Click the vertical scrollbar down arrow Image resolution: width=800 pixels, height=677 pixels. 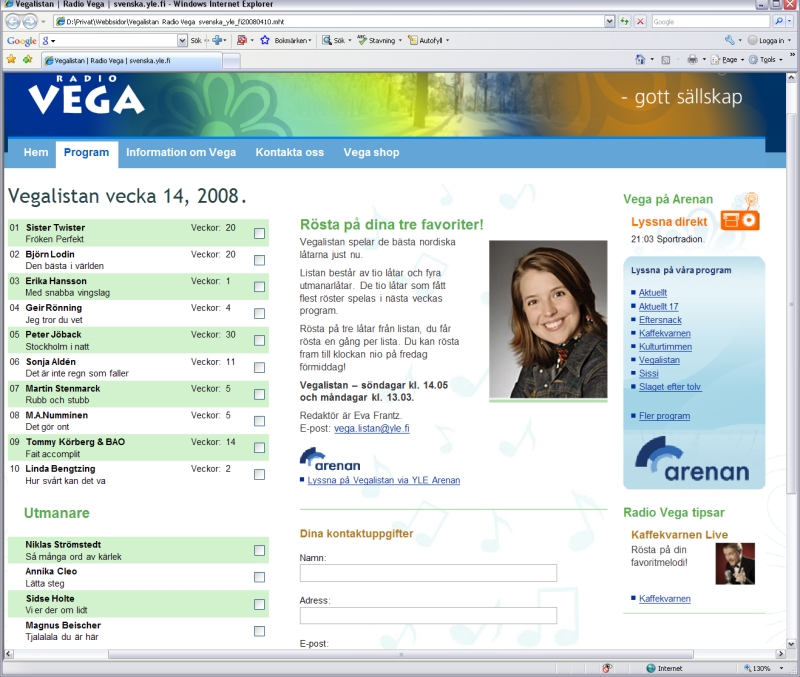791,643
